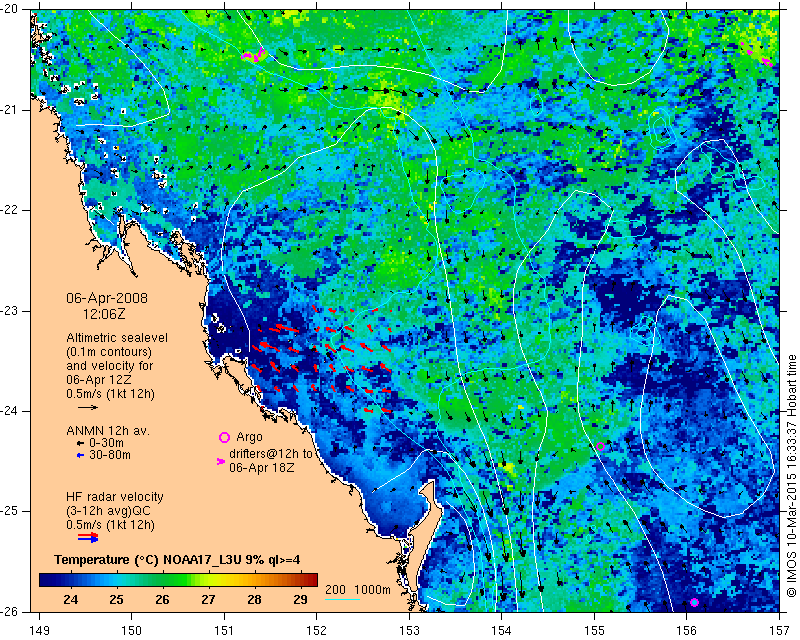The width and height of the screenshot is (800, 640).
Task: Click the 149 longitude axis label
Action: pyautogui.click(x=39, y=631)
